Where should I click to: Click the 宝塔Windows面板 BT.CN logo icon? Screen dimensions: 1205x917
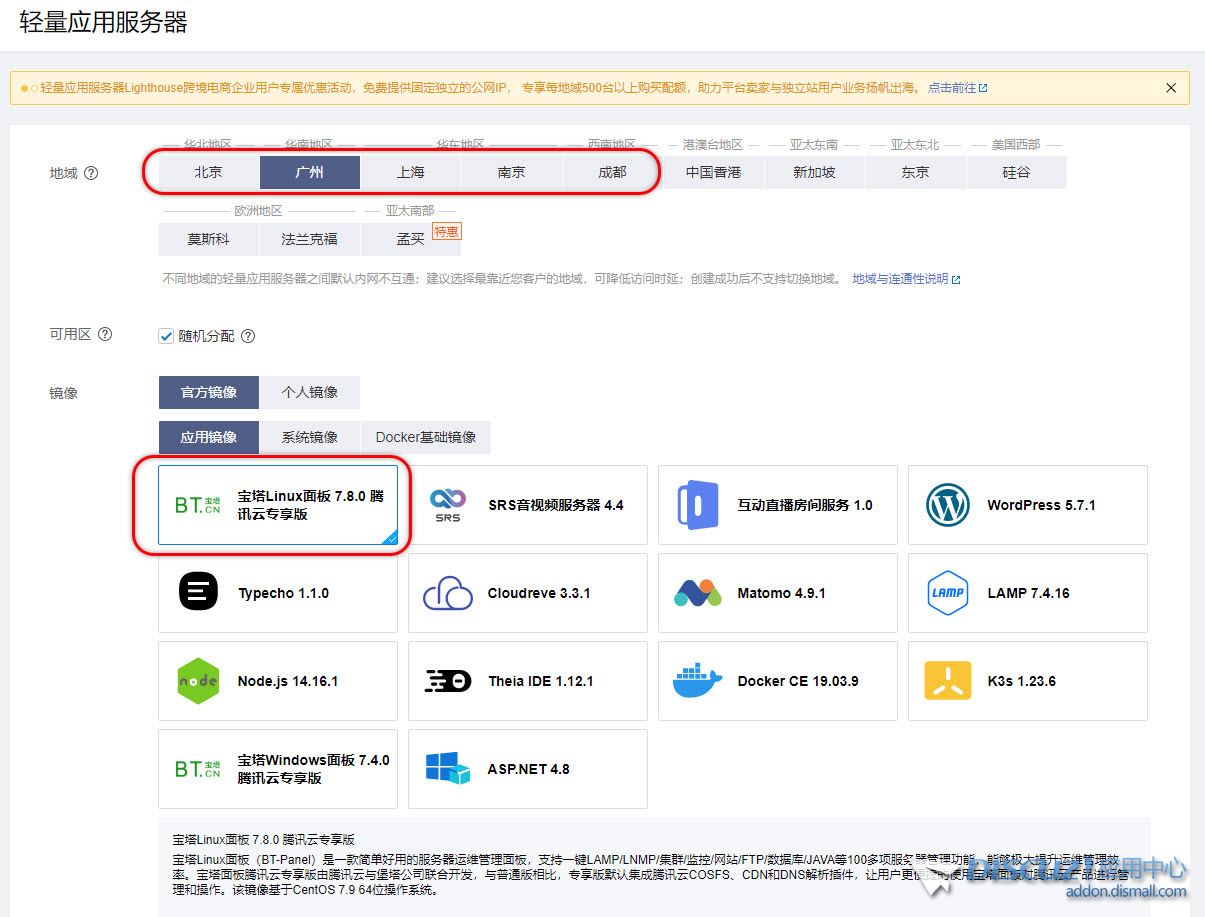coord(197,769)
